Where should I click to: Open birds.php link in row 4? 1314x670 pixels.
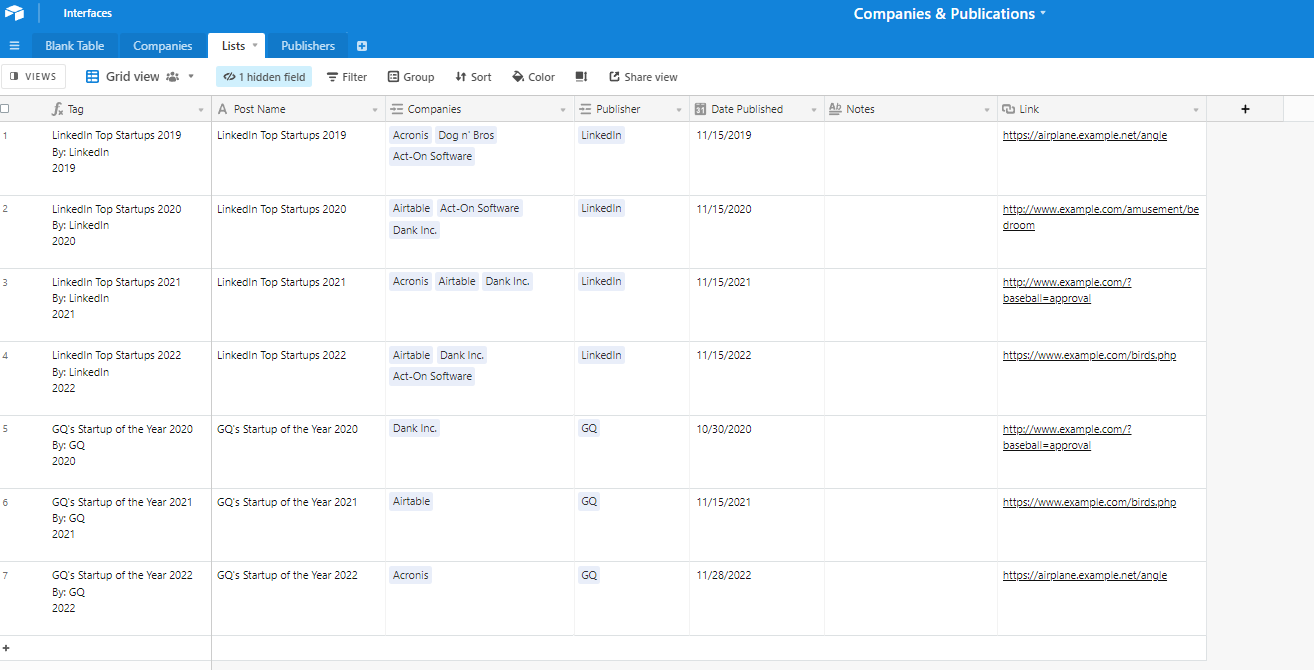[x=1089, y=356]
